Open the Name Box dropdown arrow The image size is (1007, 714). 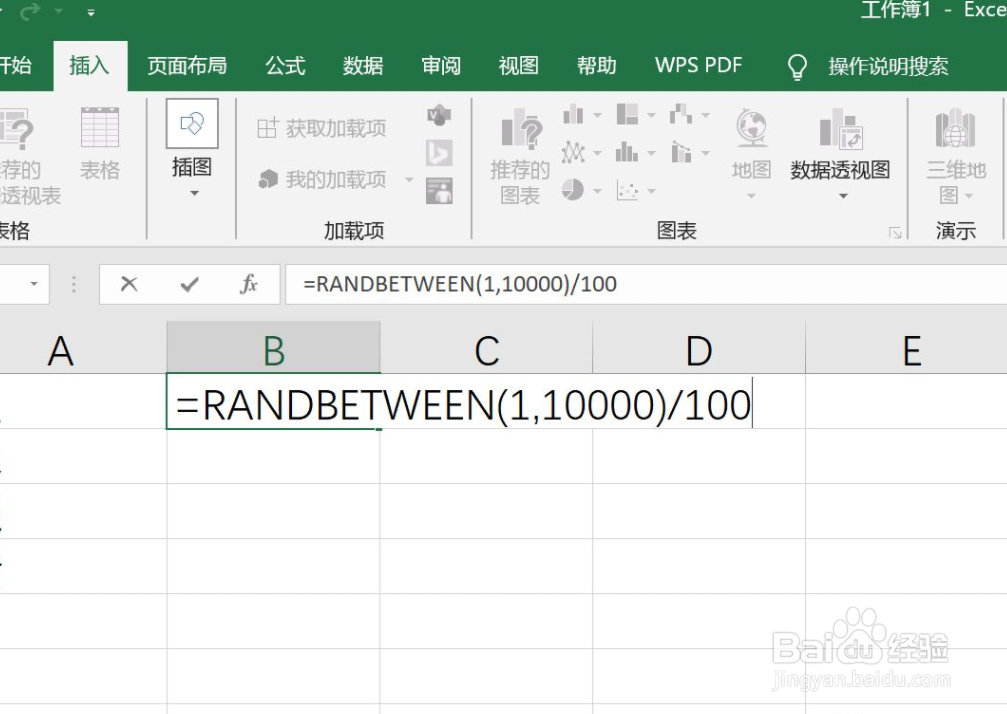(32, 284)
